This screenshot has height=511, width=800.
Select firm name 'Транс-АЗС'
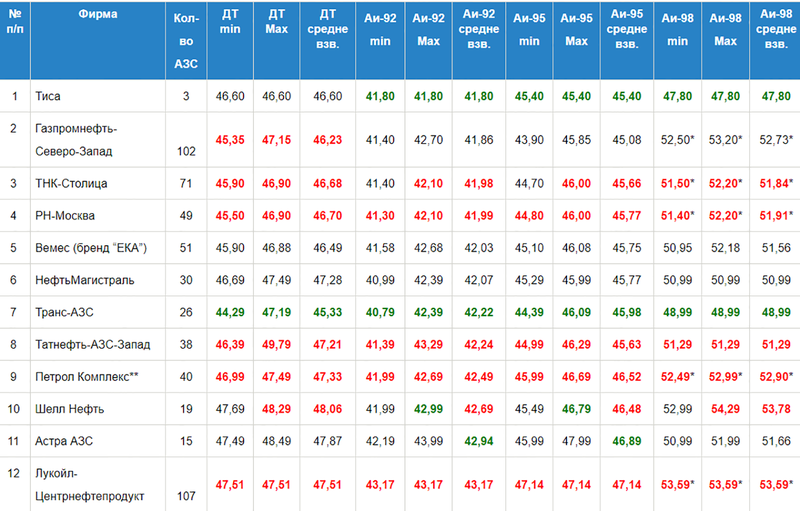[x=64, y=312]
